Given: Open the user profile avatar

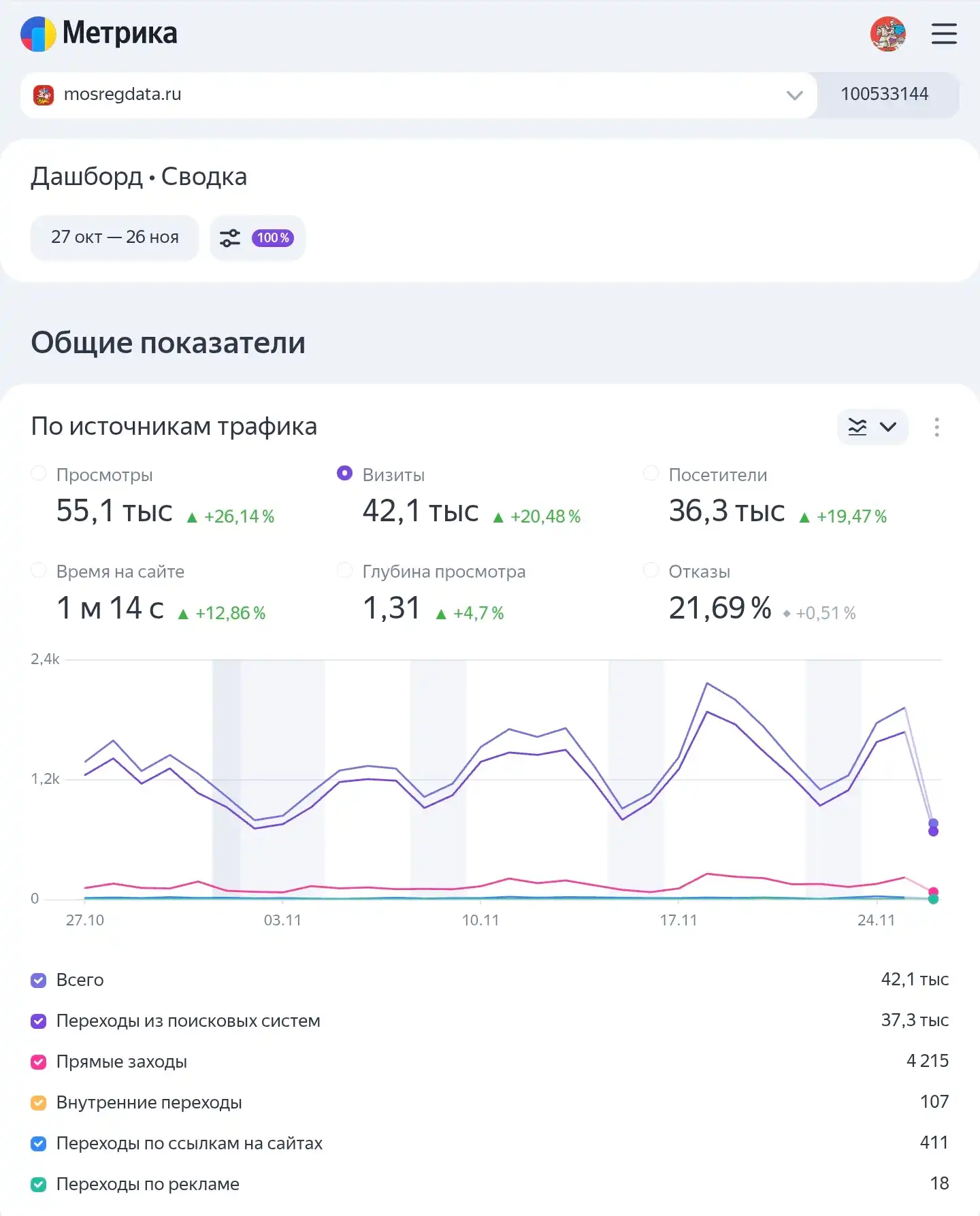Looking at the screenshot, I should pos(887,34).
